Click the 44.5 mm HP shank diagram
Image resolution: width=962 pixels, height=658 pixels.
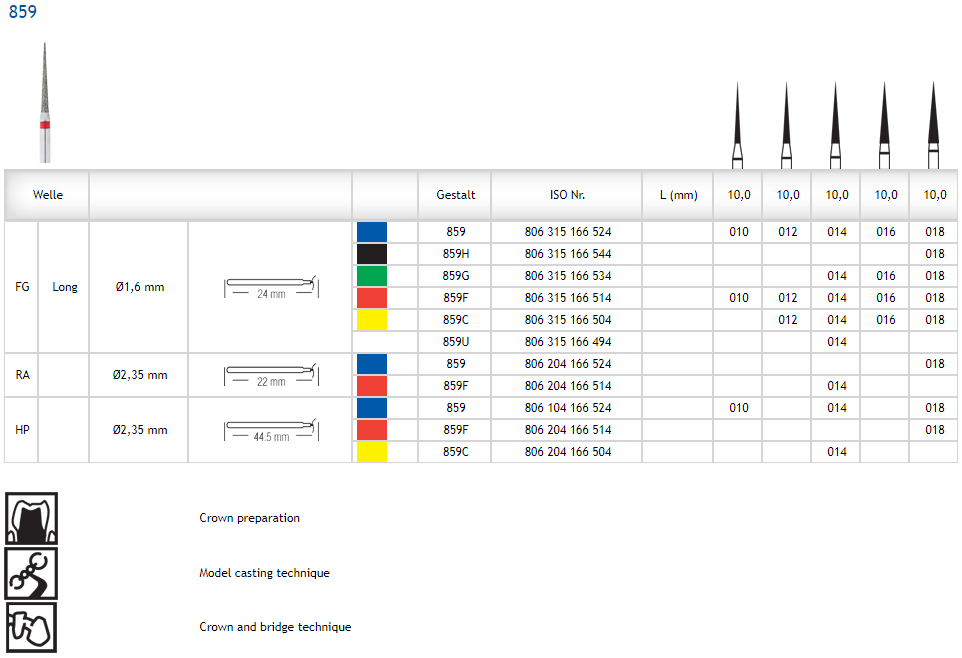point(270,430)
